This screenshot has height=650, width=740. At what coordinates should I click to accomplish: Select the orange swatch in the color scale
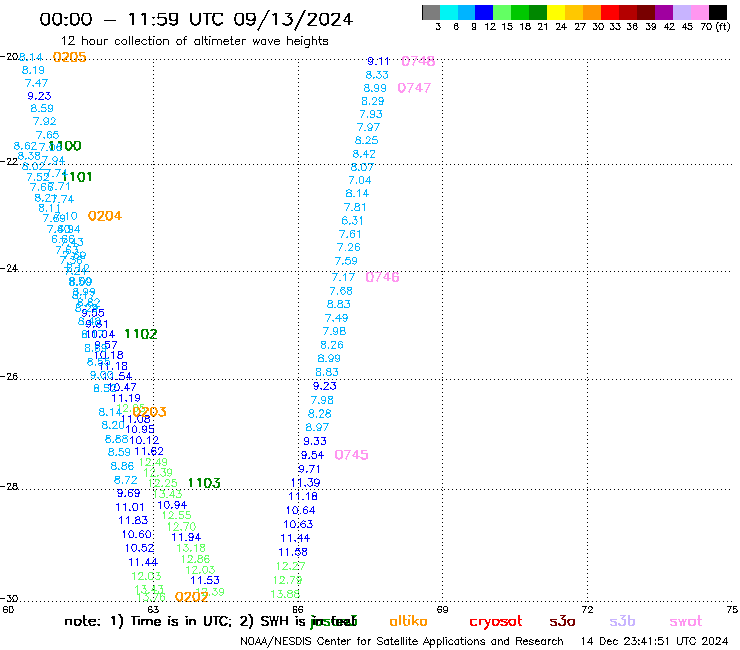click(x=592, y=12)
